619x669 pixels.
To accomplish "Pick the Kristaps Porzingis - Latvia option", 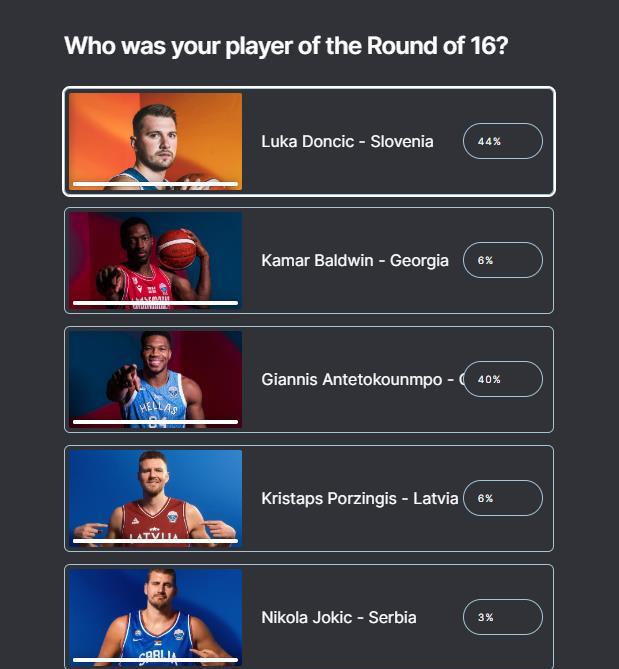I will tap(359, 498).
